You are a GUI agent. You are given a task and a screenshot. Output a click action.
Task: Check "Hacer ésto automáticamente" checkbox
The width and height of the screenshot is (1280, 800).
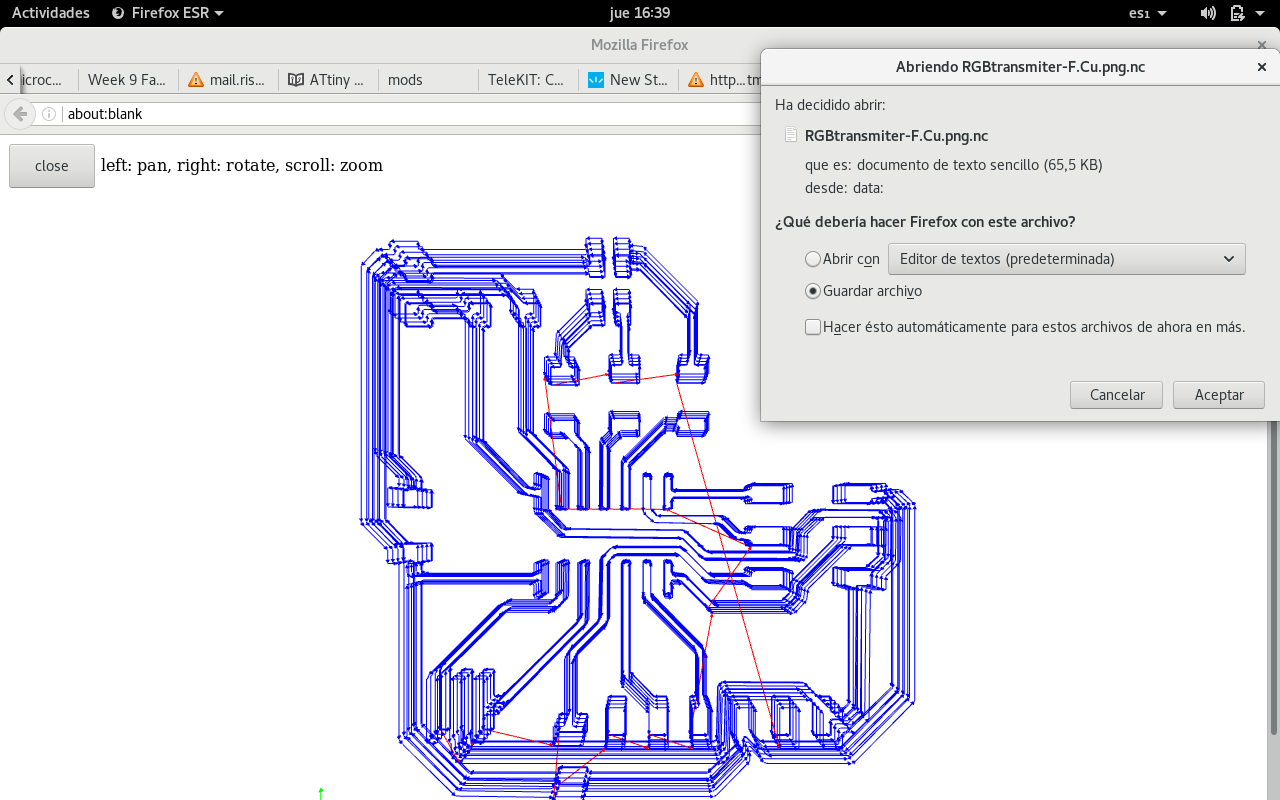coord(813,327)
